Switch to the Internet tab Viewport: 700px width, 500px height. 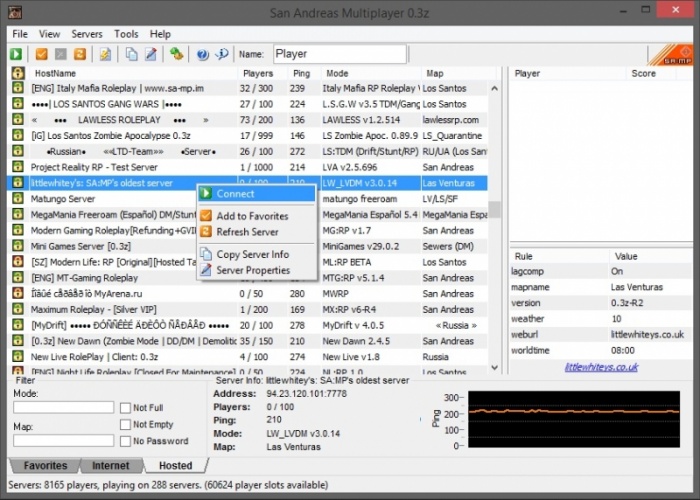coord(110,466)
